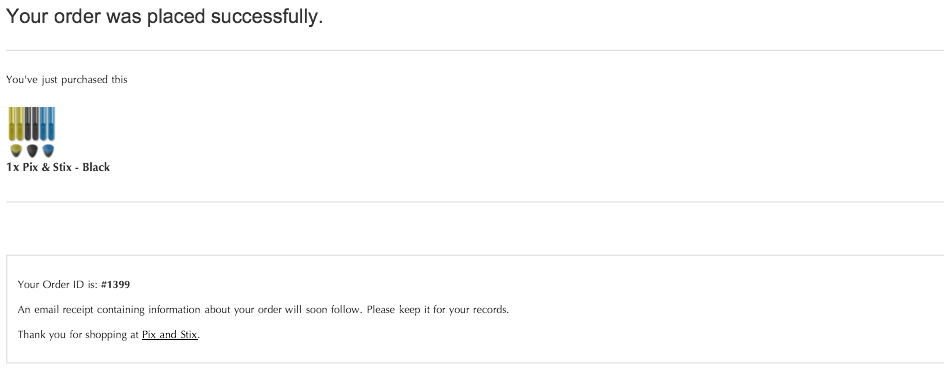This screenshot has width=944, height=387.
Task: Select the blue drumsticks in product image
Action: (x=48, y=124)
